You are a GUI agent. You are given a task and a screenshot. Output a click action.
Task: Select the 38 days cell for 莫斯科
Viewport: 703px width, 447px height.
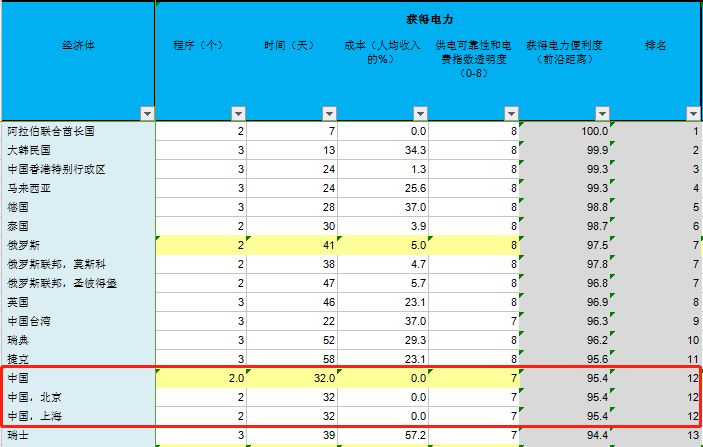292,264
